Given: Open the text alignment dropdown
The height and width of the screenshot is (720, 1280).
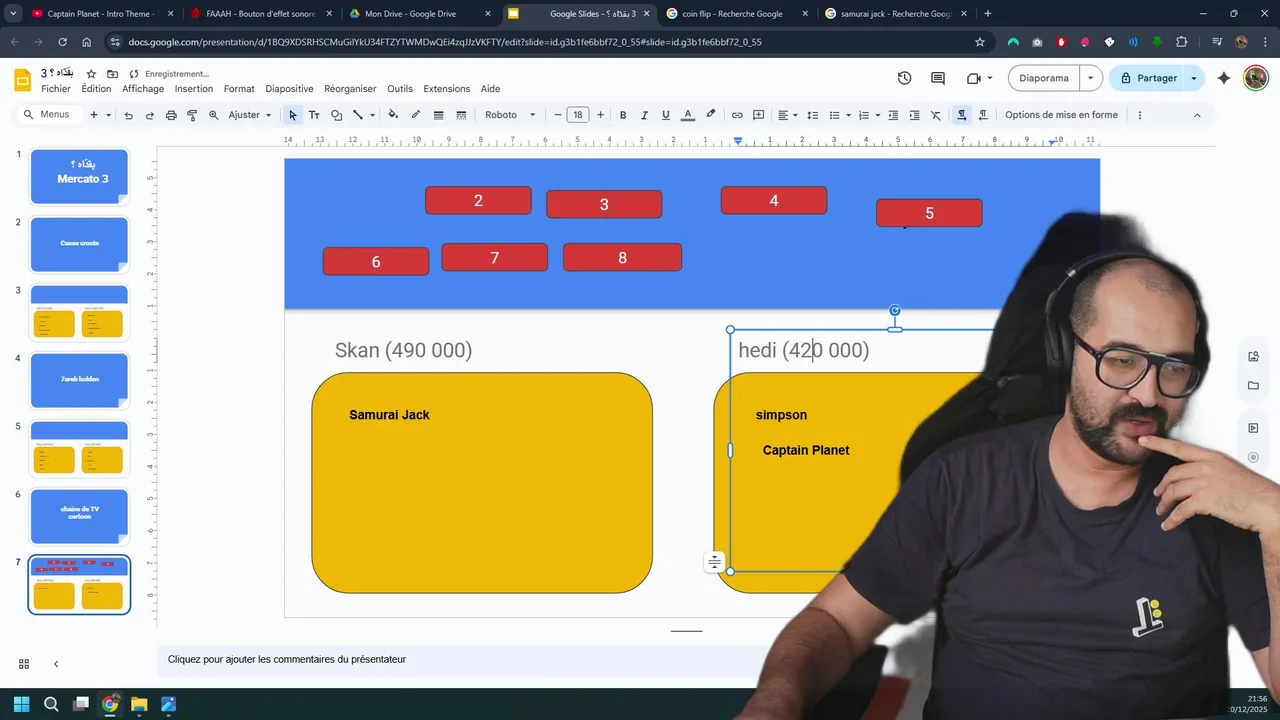Looking at the screenshot, I should (788, 115).
